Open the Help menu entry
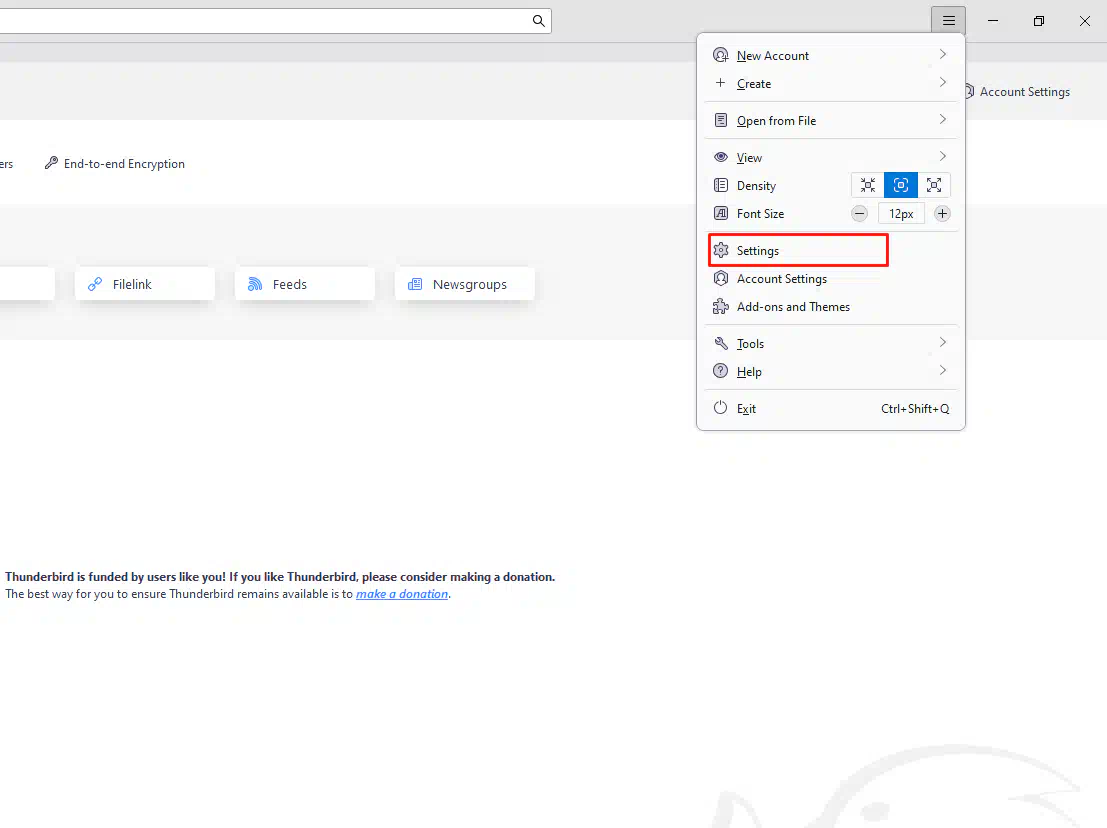This screenshot has width=1107, height=828. point(831,371)
